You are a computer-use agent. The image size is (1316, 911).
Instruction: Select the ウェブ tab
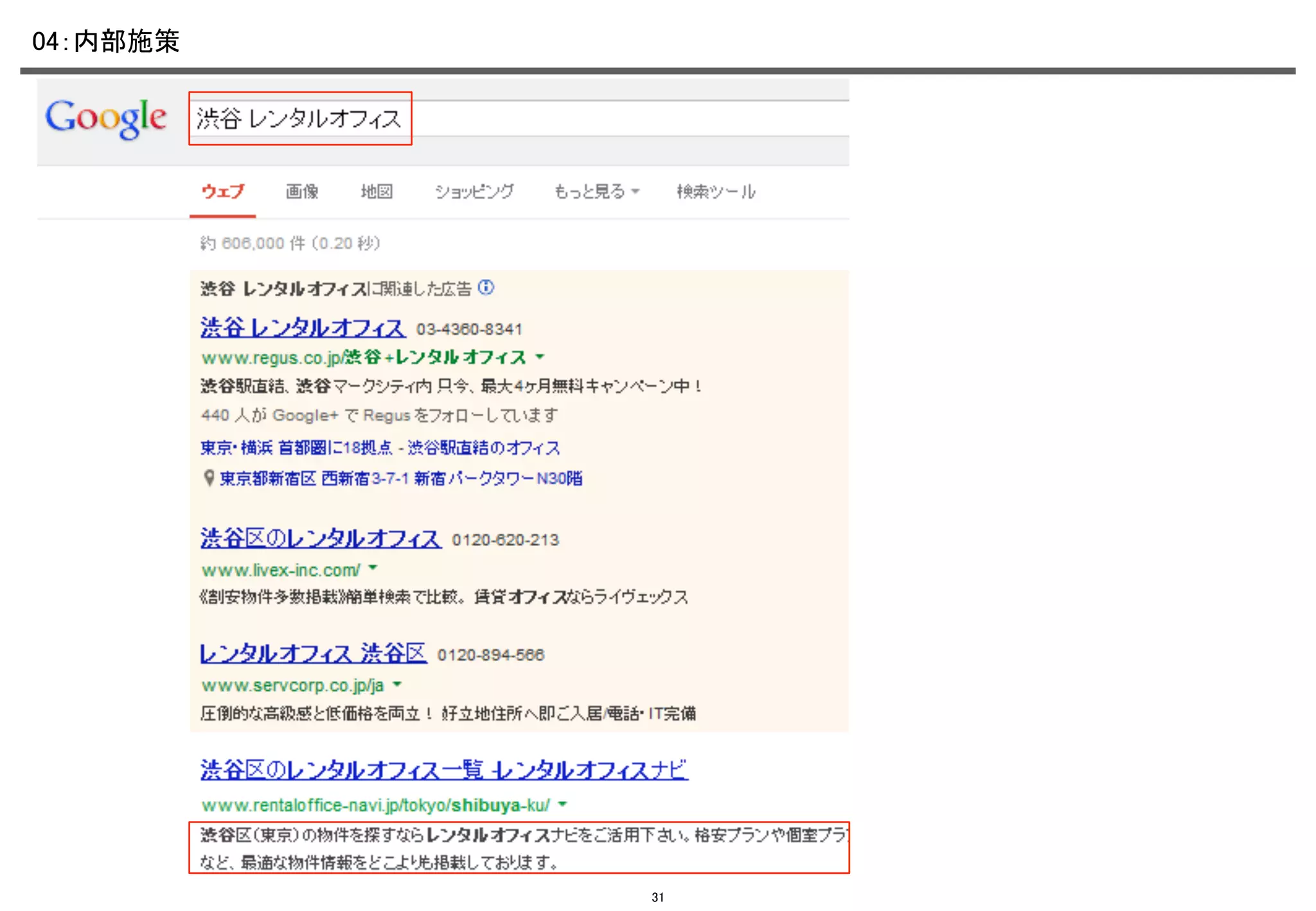[x=223, y=191]
